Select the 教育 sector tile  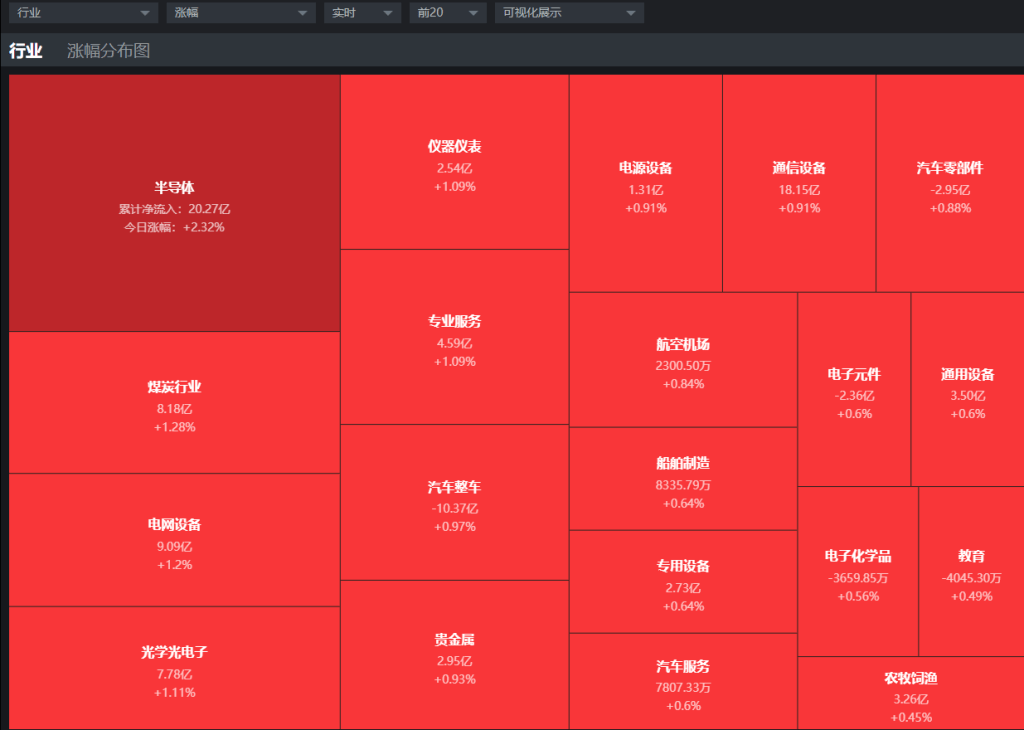[x=971, y=573]
